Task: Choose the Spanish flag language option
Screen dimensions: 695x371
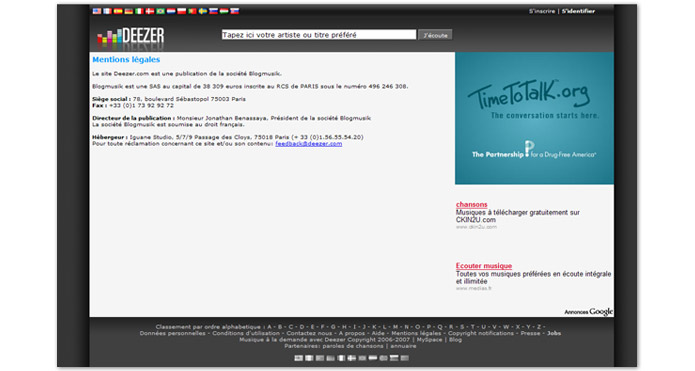Action: click(118, 11)
